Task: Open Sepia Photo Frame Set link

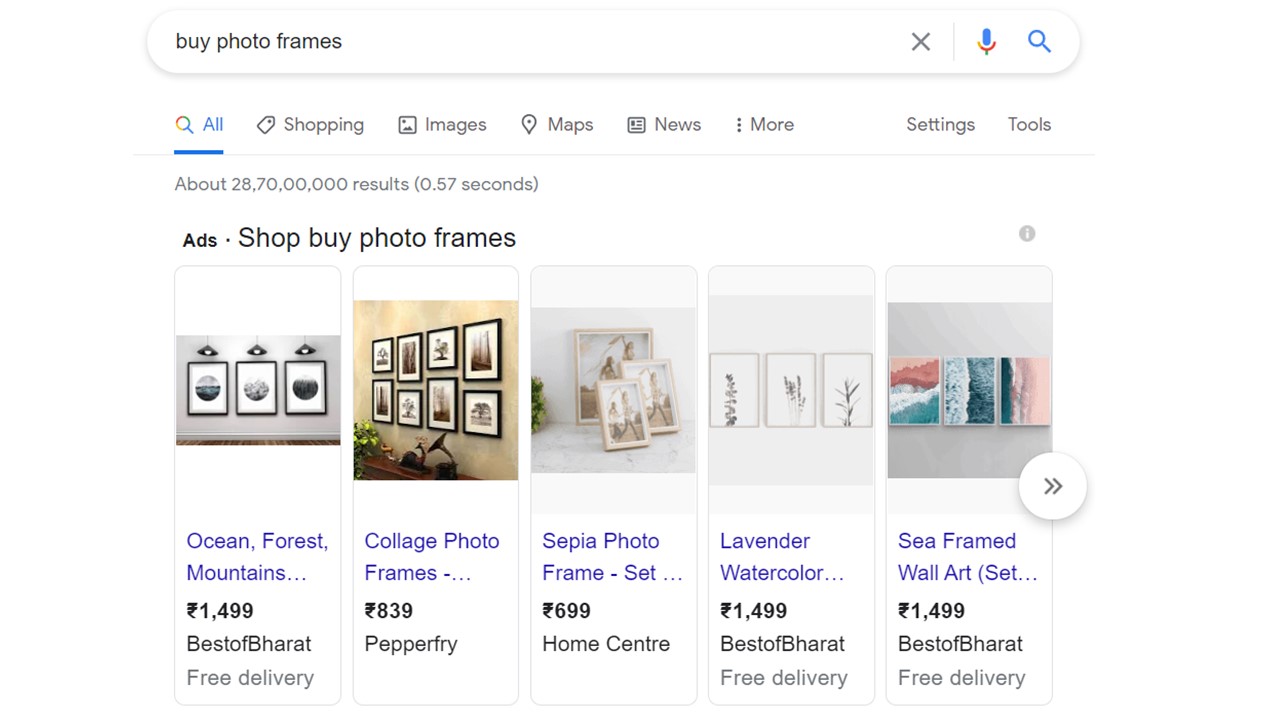Action: pos(612,556)
